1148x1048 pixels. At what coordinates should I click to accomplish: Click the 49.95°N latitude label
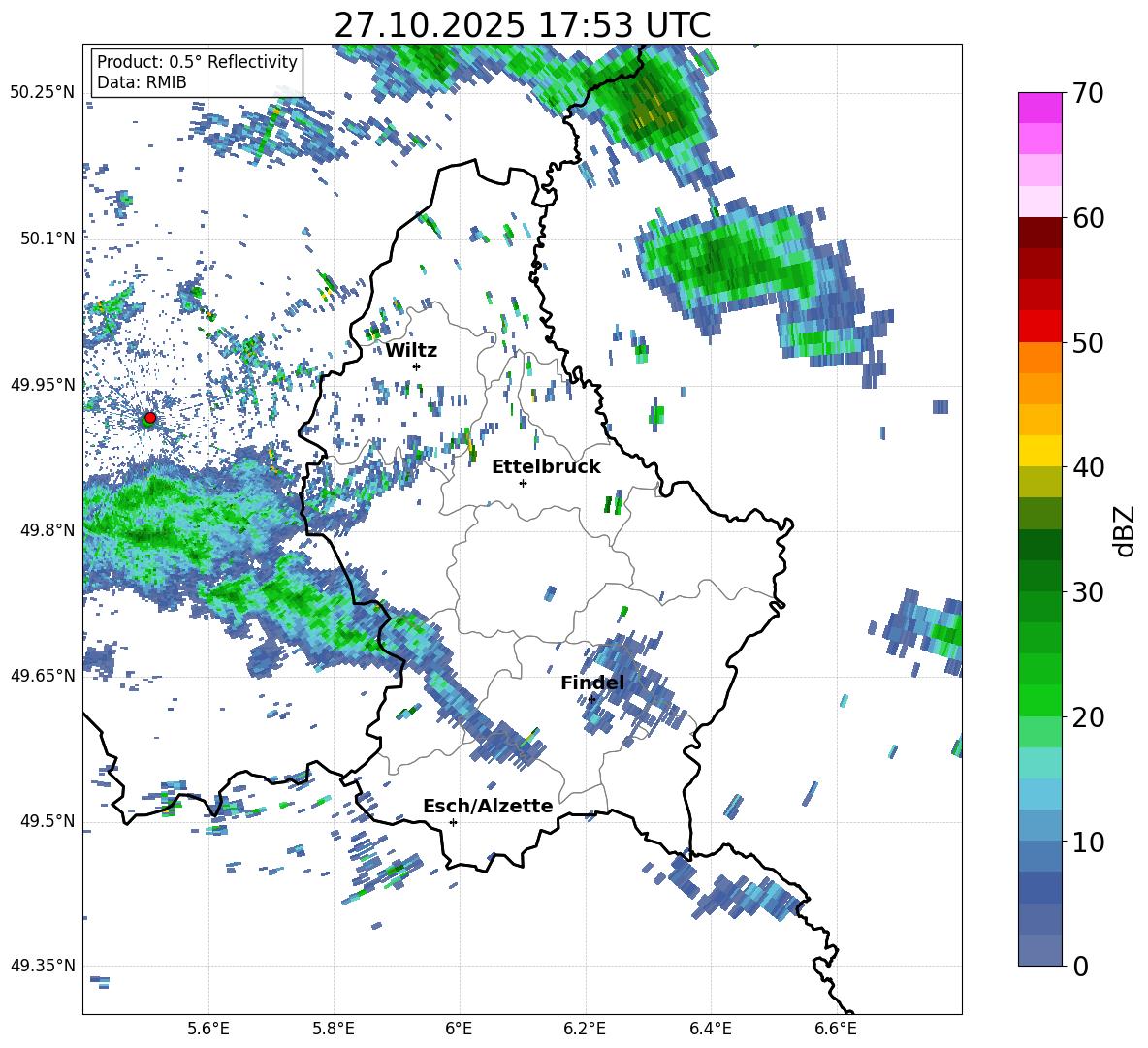pos(43,385)
